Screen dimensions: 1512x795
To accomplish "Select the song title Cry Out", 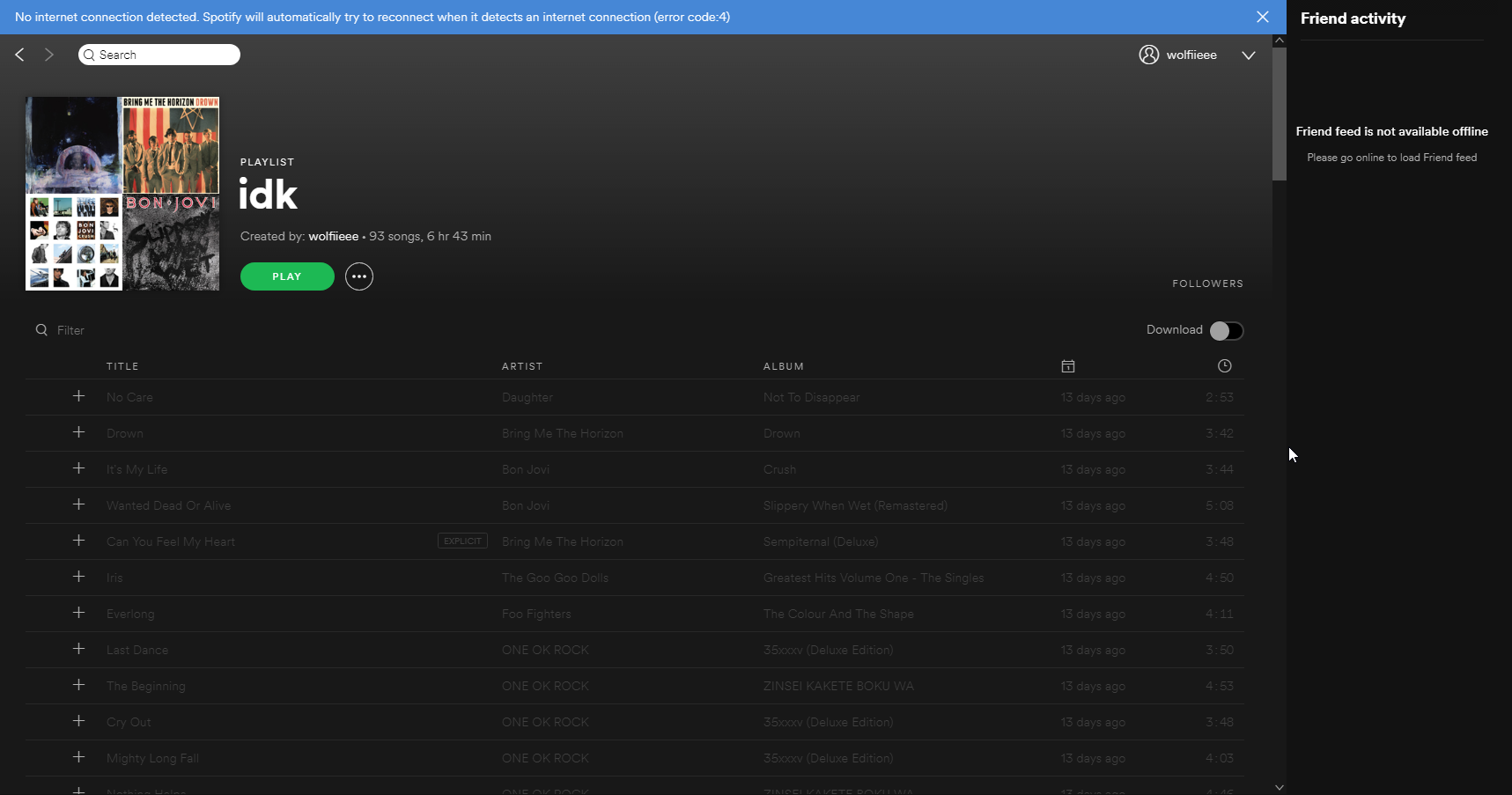I will (129, 722).
